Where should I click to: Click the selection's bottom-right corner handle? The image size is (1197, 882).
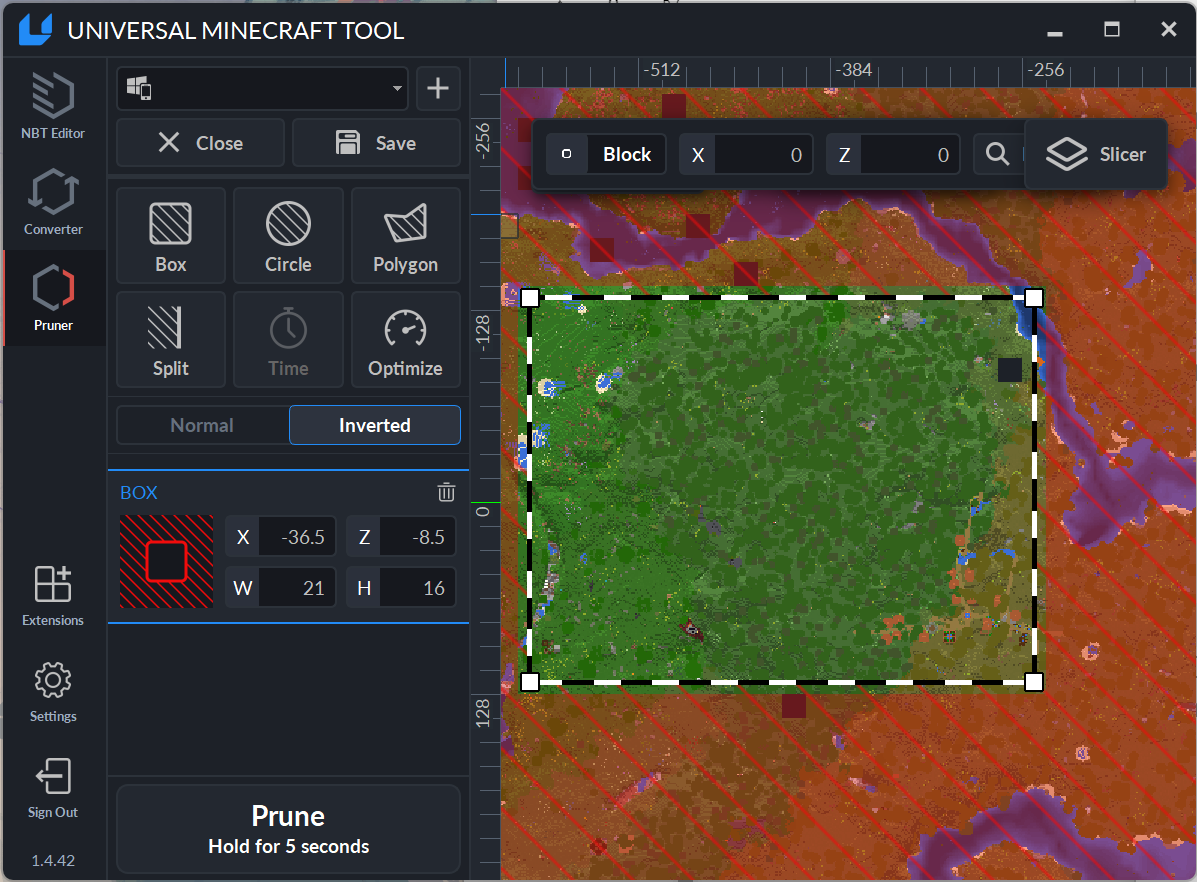click(1034, 682)
